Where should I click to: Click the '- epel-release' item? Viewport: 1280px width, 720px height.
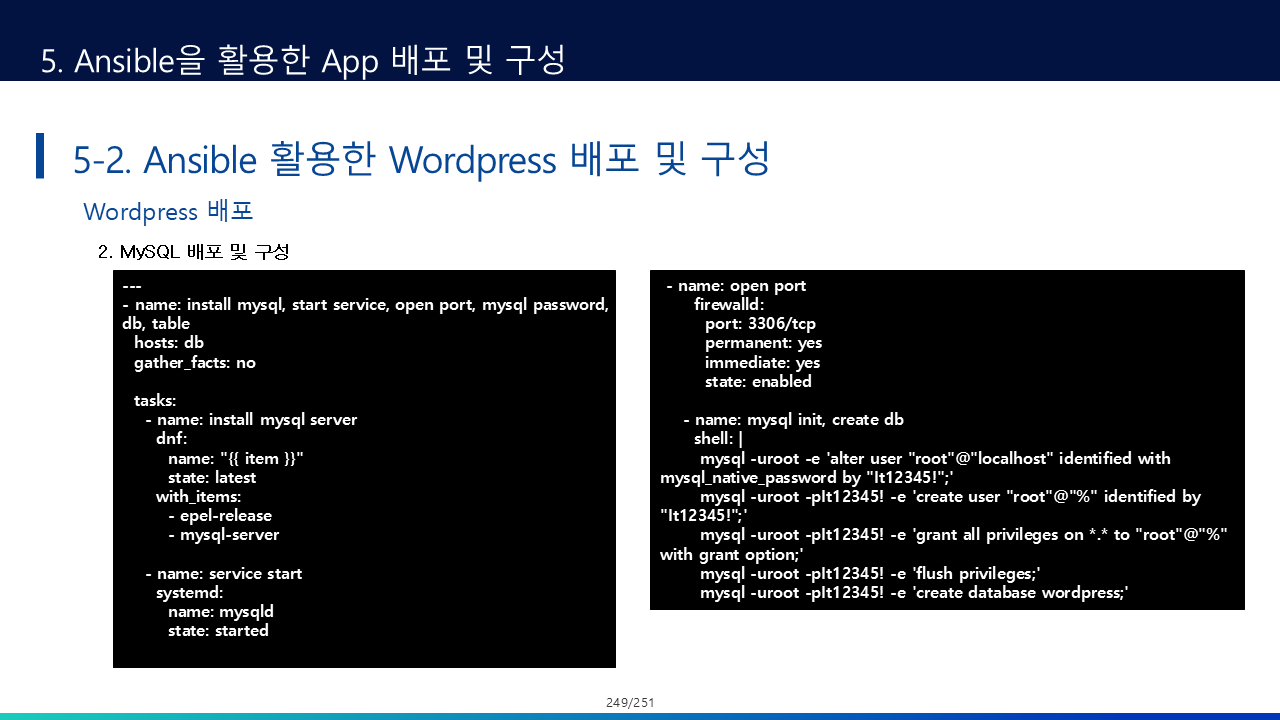[x=220, y=516]
